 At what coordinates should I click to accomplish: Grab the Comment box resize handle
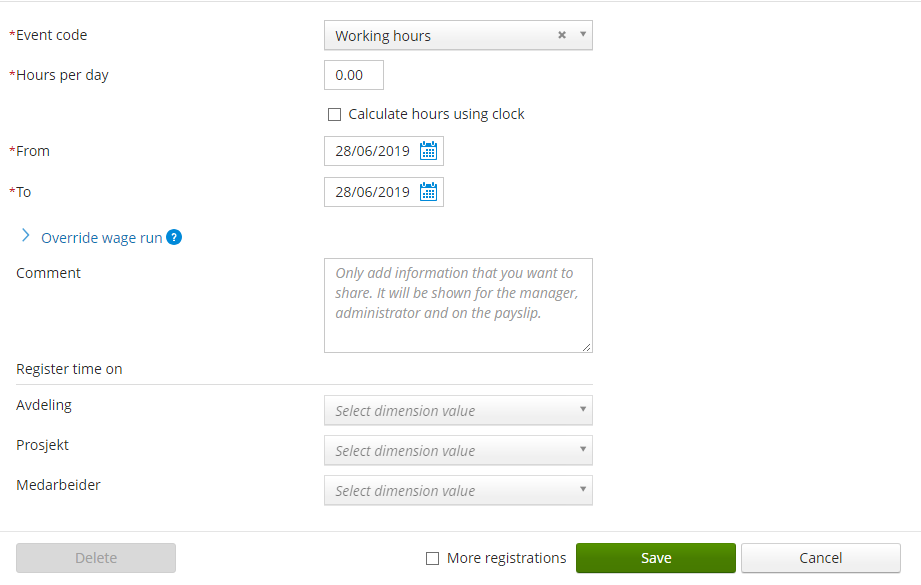(587, 347)
